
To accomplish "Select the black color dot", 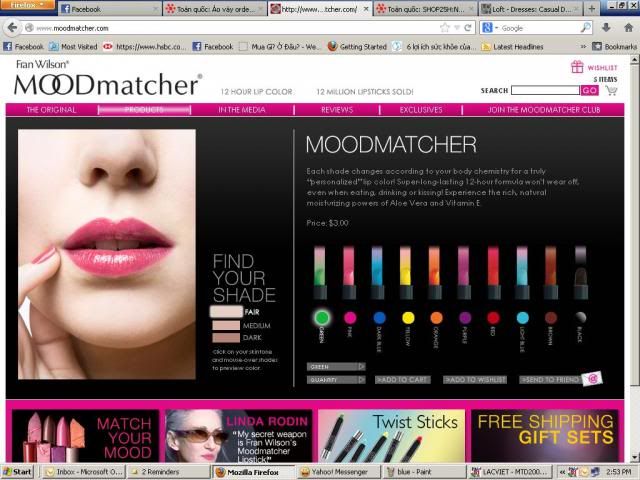I will [580, 317].
